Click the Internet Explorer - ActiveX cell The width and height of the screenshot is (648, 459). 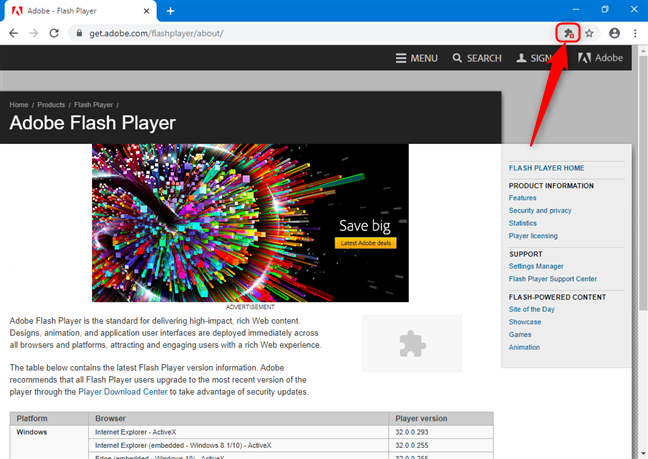click(238, 432)
